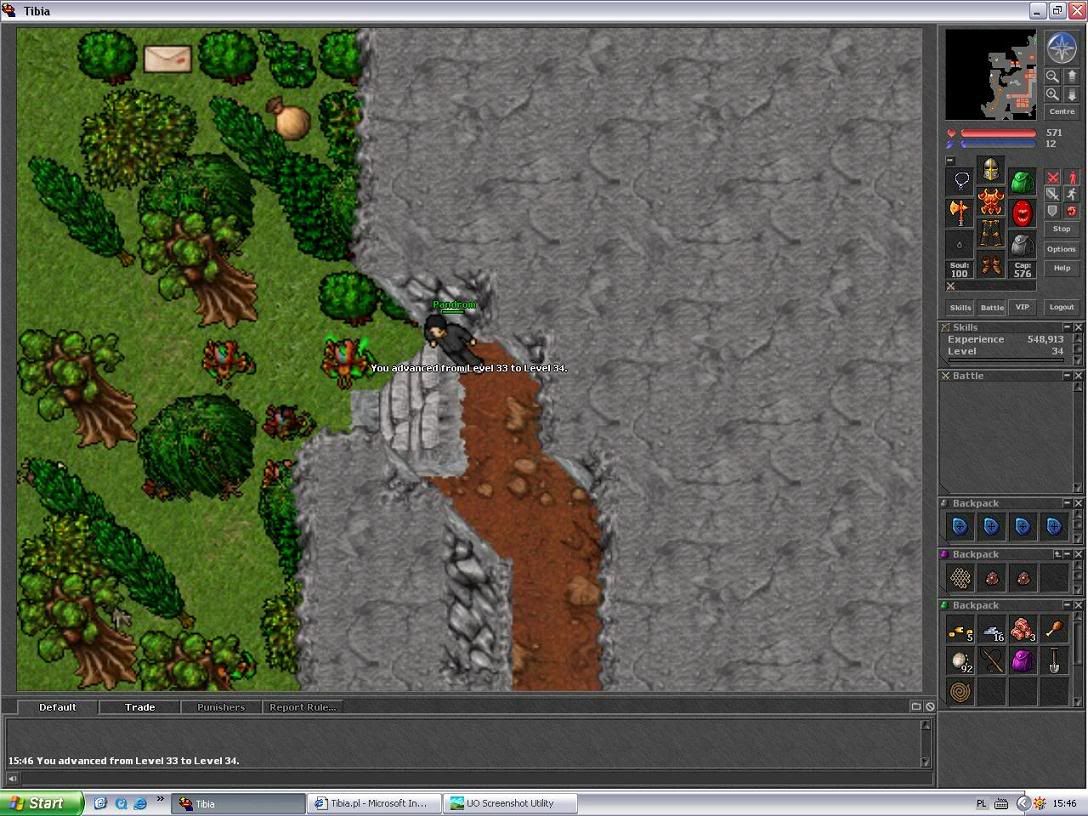Move minimap one floor up
This screenshot has width=1088, height=816.
[1071, 76]
